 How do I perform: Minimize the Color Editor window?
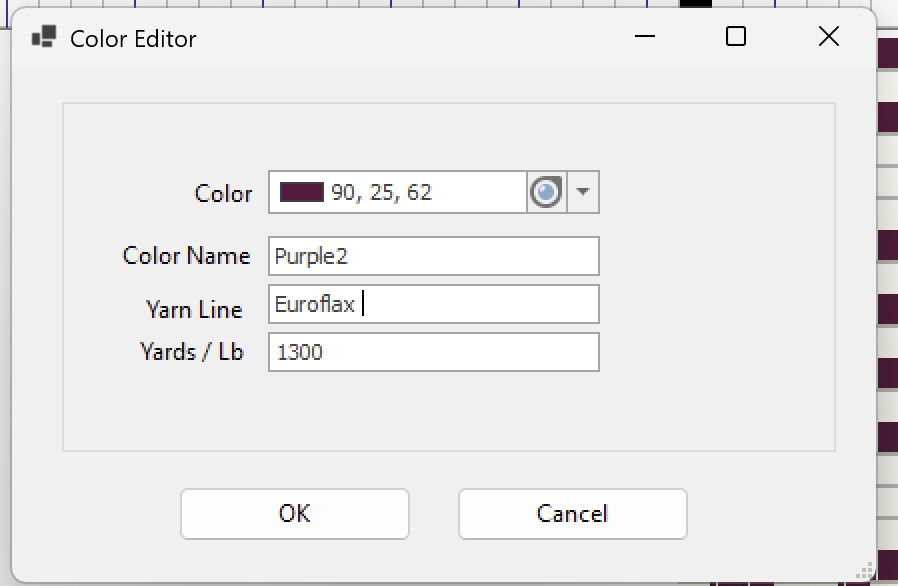pyautogui.click(x=646, y=37)
